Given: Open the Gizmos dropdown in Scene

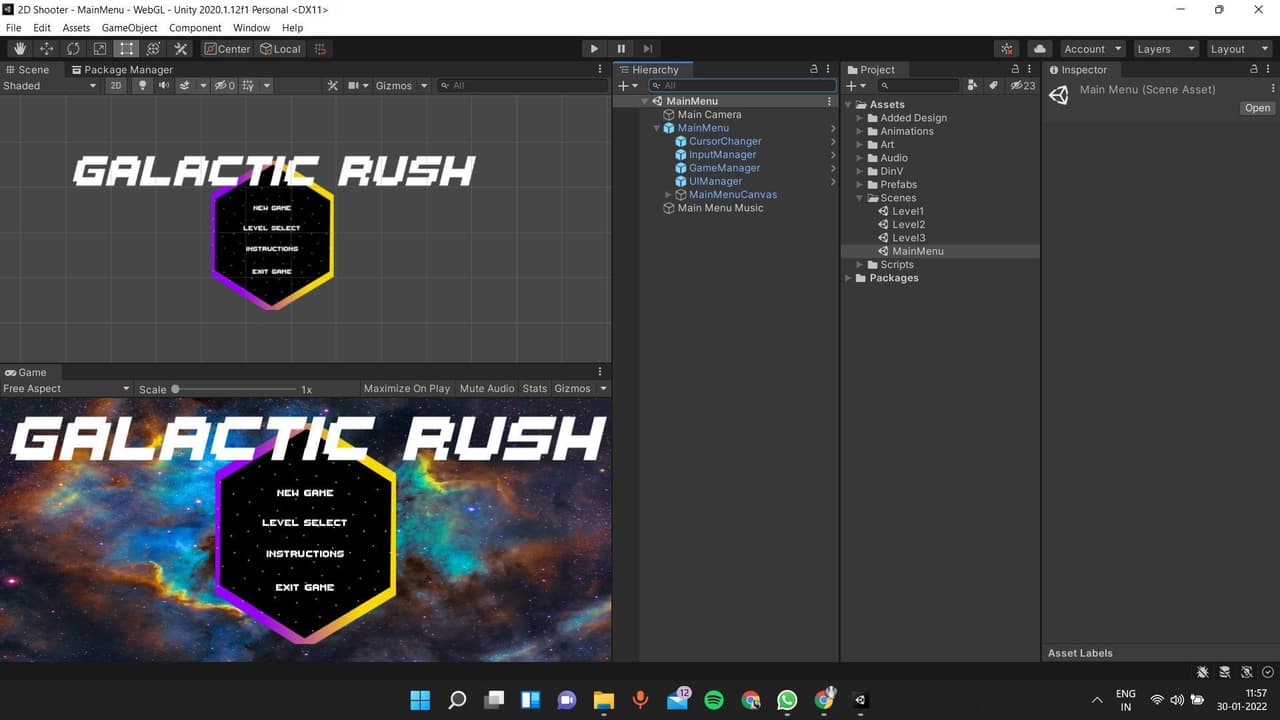Looking at the screenshot, I should [401, 86].
